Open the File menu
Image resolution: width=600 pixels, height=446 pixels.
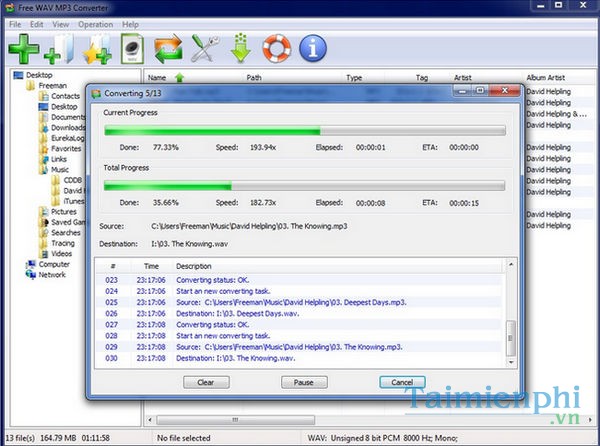(x=15, y=24)
